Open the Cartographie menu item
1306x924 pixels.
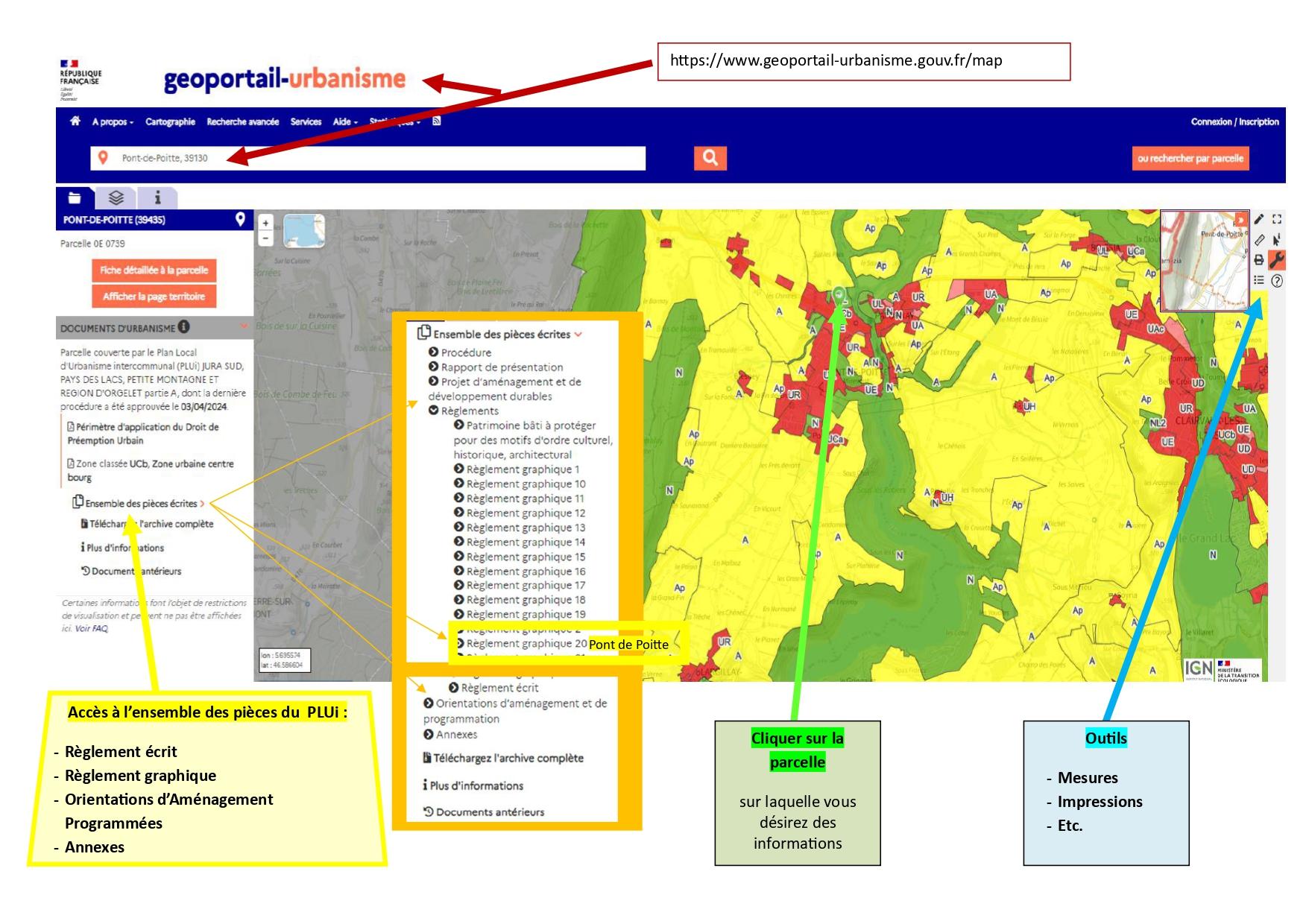point(170,121)
